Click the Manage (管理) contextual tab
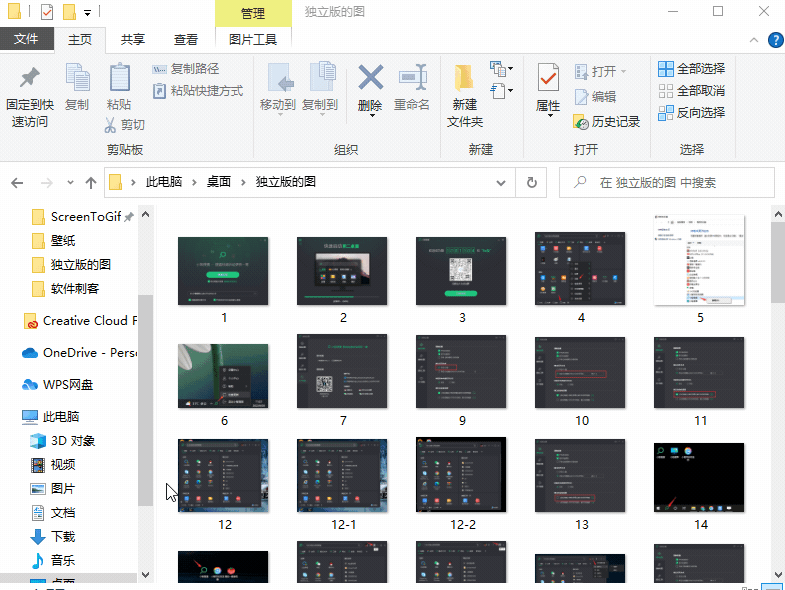Screen dimensions: 785x590 (x=253, y=14)
